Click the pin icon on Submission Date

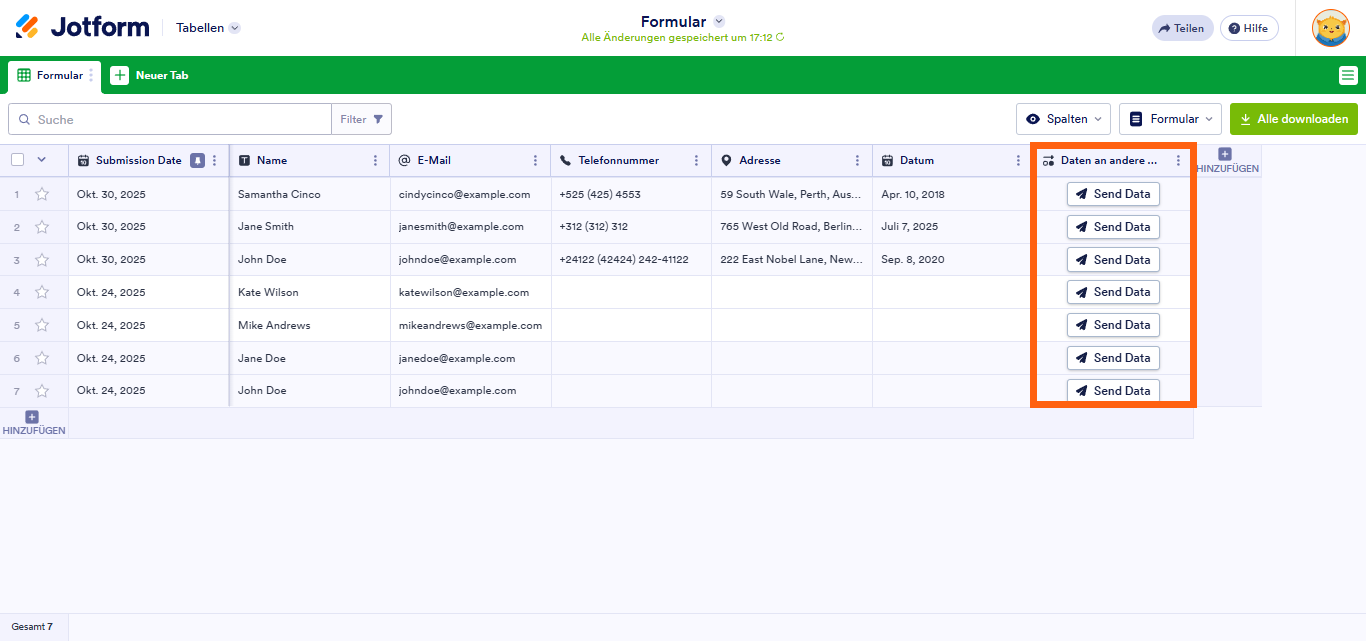[x=197, y=160]
